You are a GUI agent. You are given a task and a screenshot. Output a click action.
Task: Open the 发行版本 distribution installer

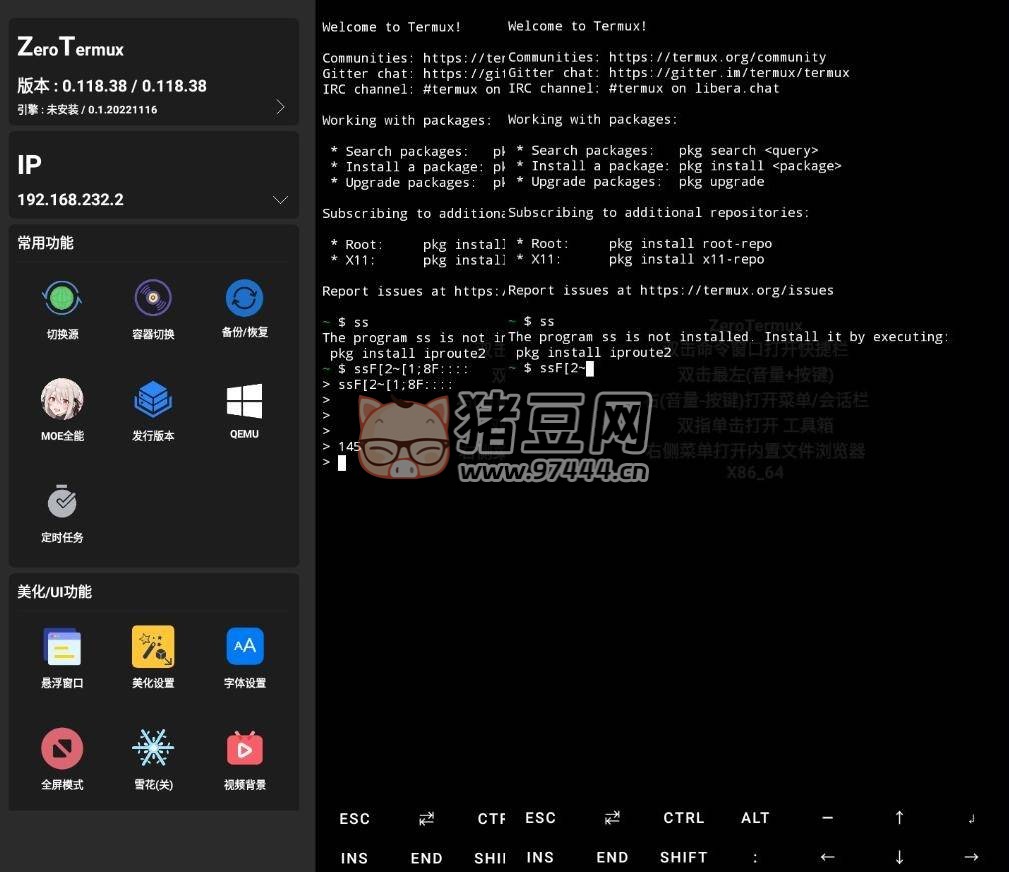coord(153,410)
